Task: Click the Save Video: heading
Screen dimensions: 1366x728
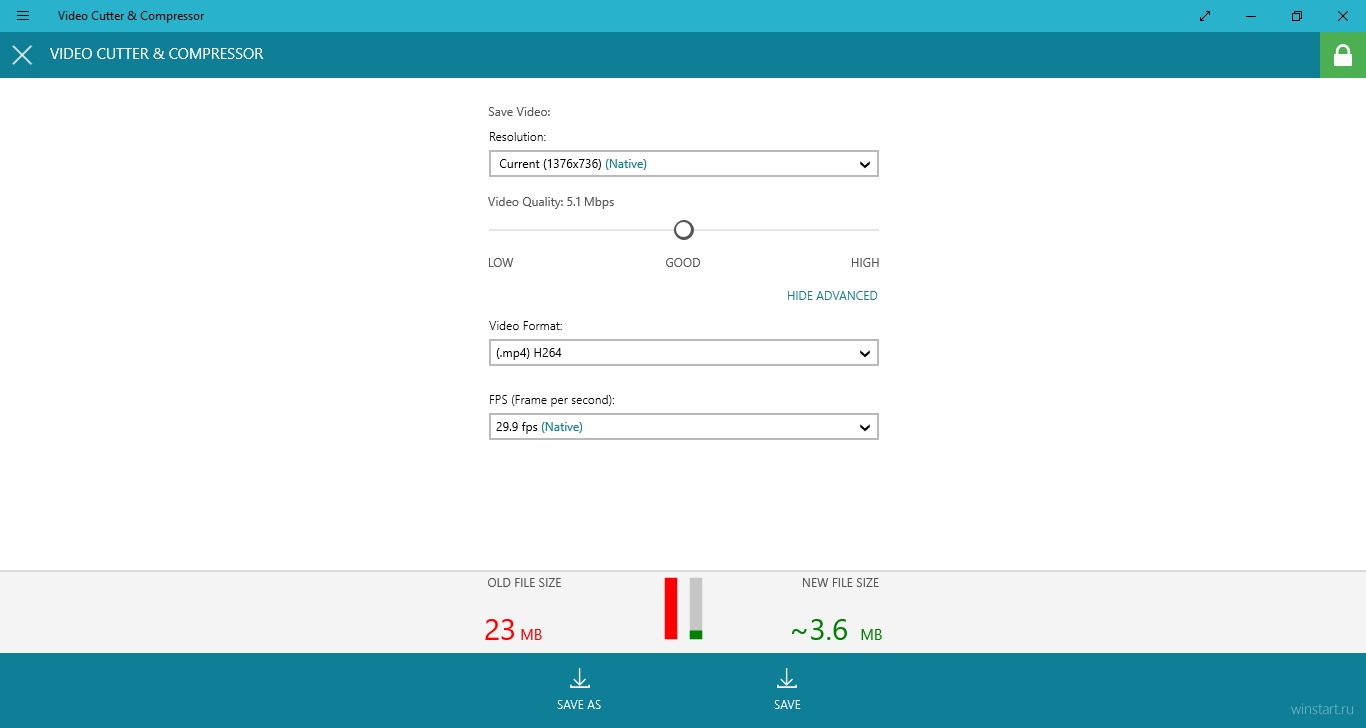Action: point(519,112)
